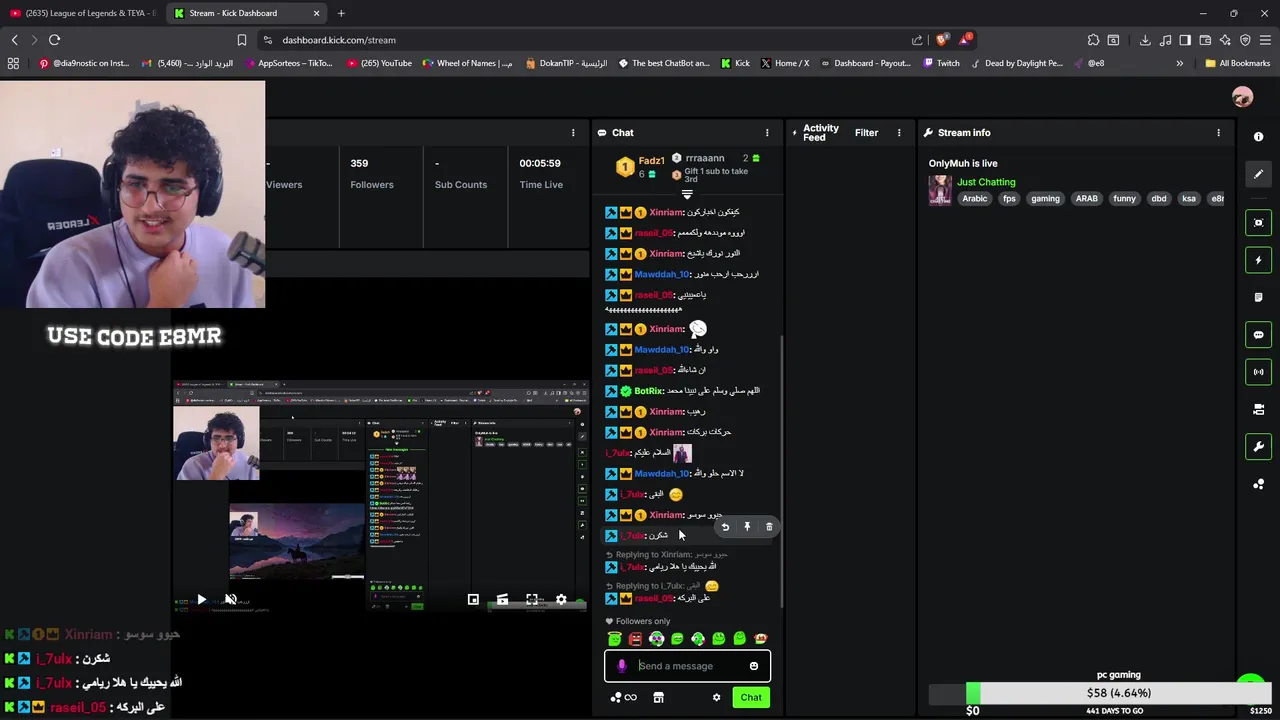This screenshot has height=720, width=1280.
Task: Open stats panel three-dot menu
Action: pyautogui.click(x=573, y=133)
